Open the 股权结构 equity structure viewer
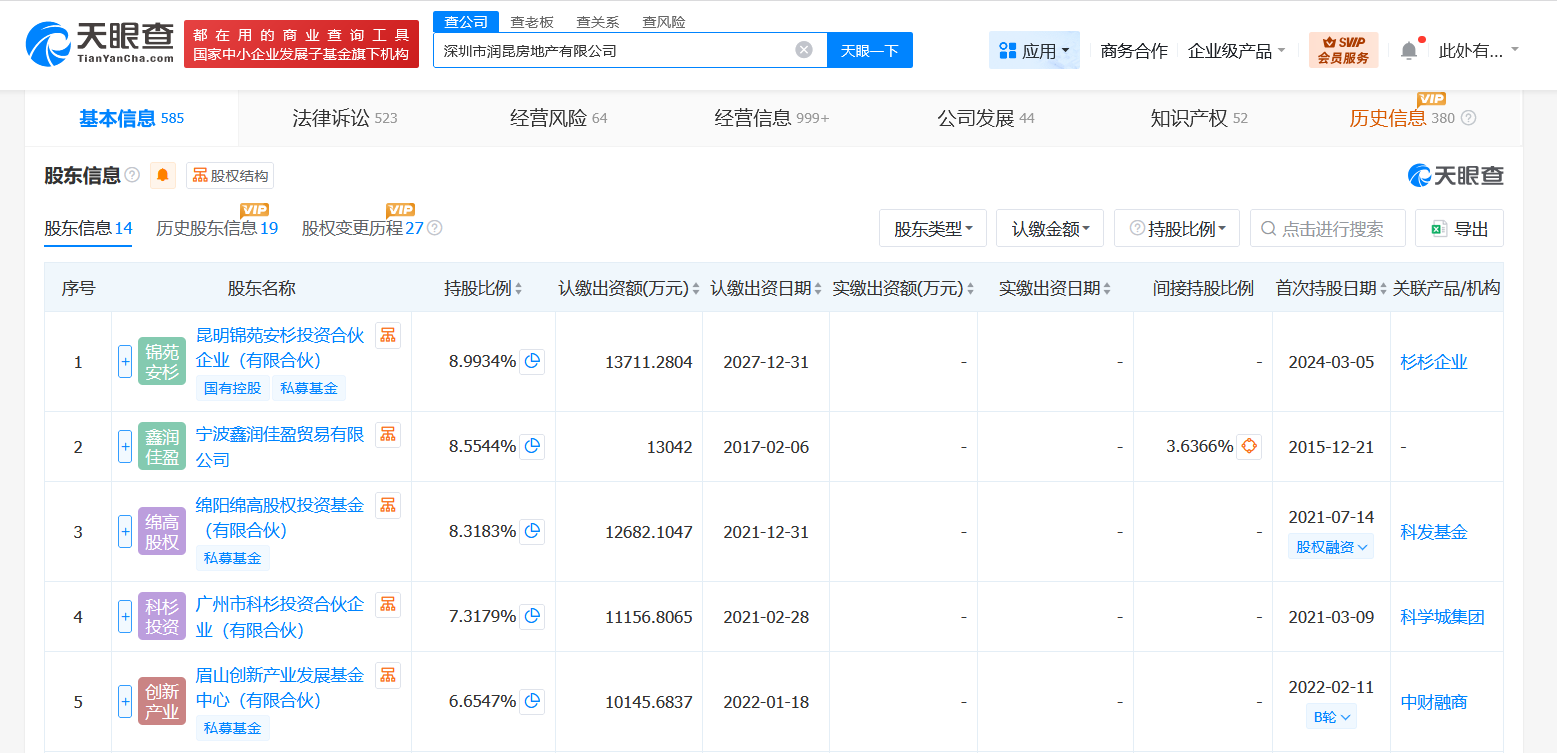The height and width of the screenshot is (753, 1557). tap(229, 175)
